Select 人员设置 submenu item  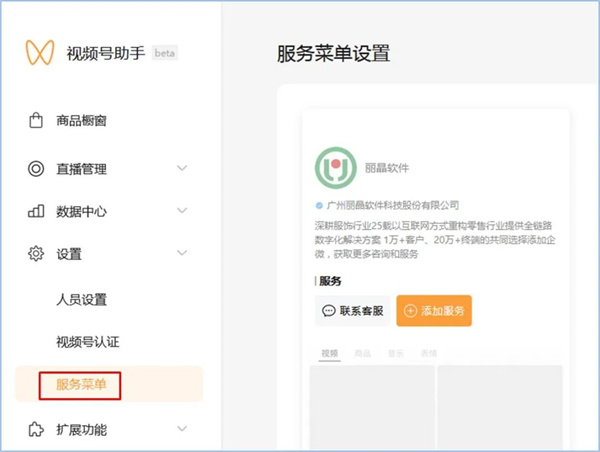pyautogui.click(x=82, y=299)
